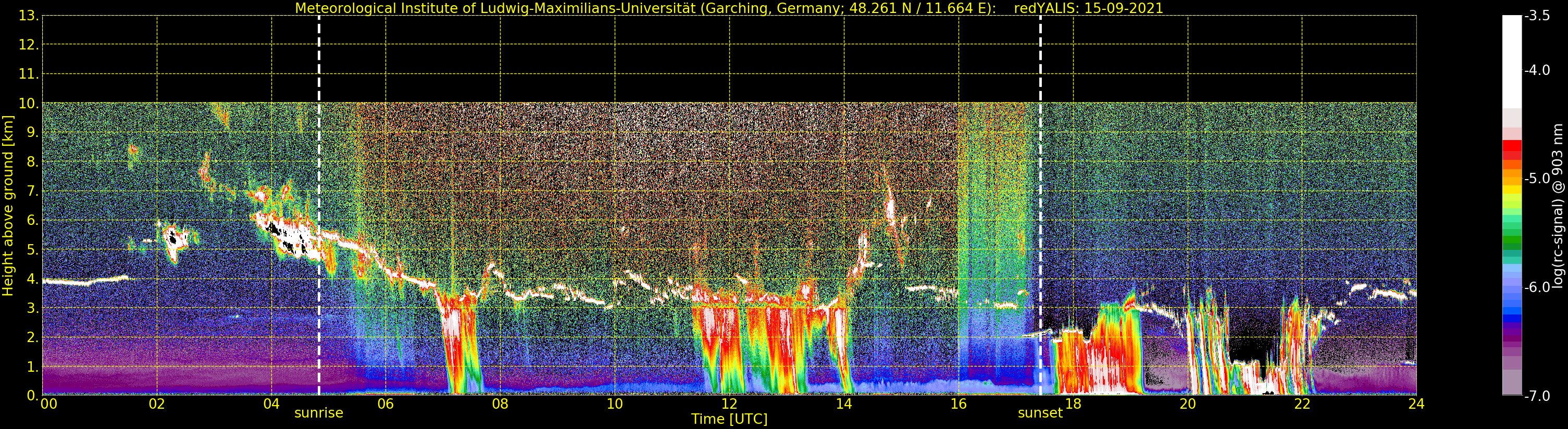This screenshot has width=1568, height=429.
Task: Click the time axis tick label 16
Action: coord(958,403)
